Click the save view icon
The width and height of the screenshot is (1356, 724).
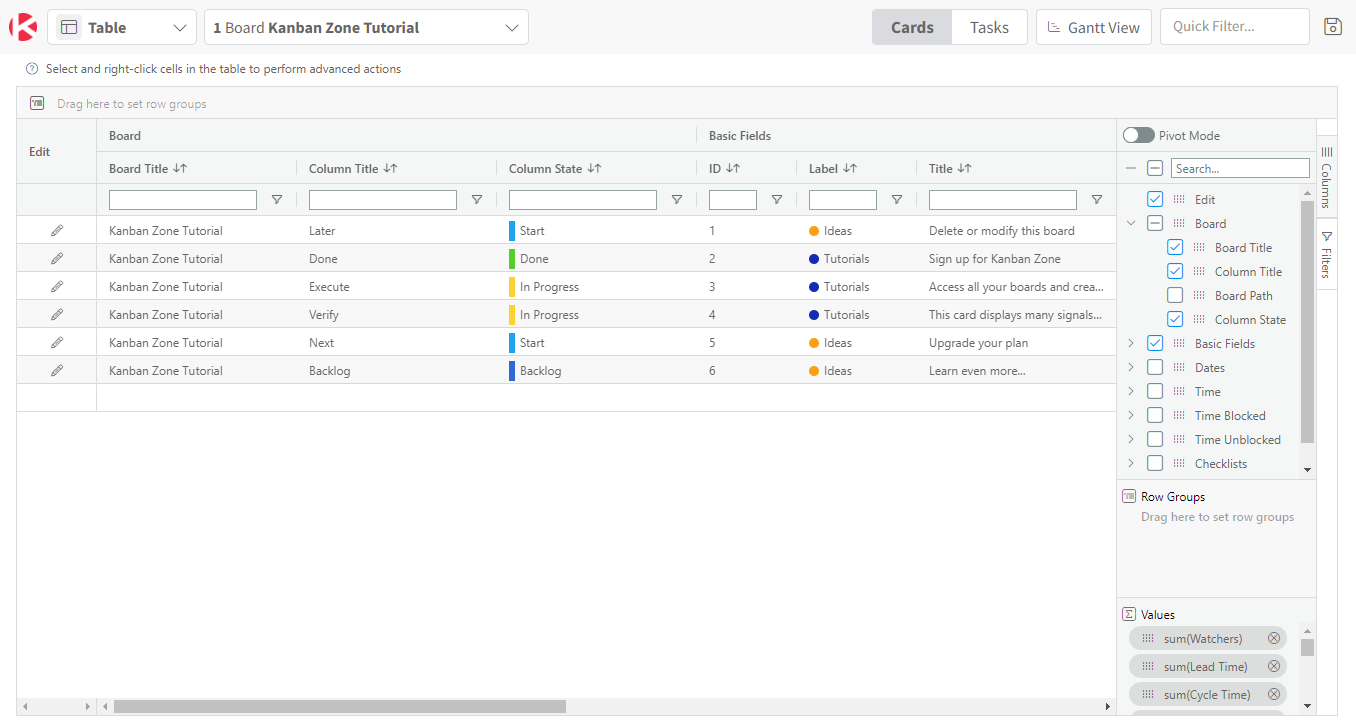click(1332, 27)
